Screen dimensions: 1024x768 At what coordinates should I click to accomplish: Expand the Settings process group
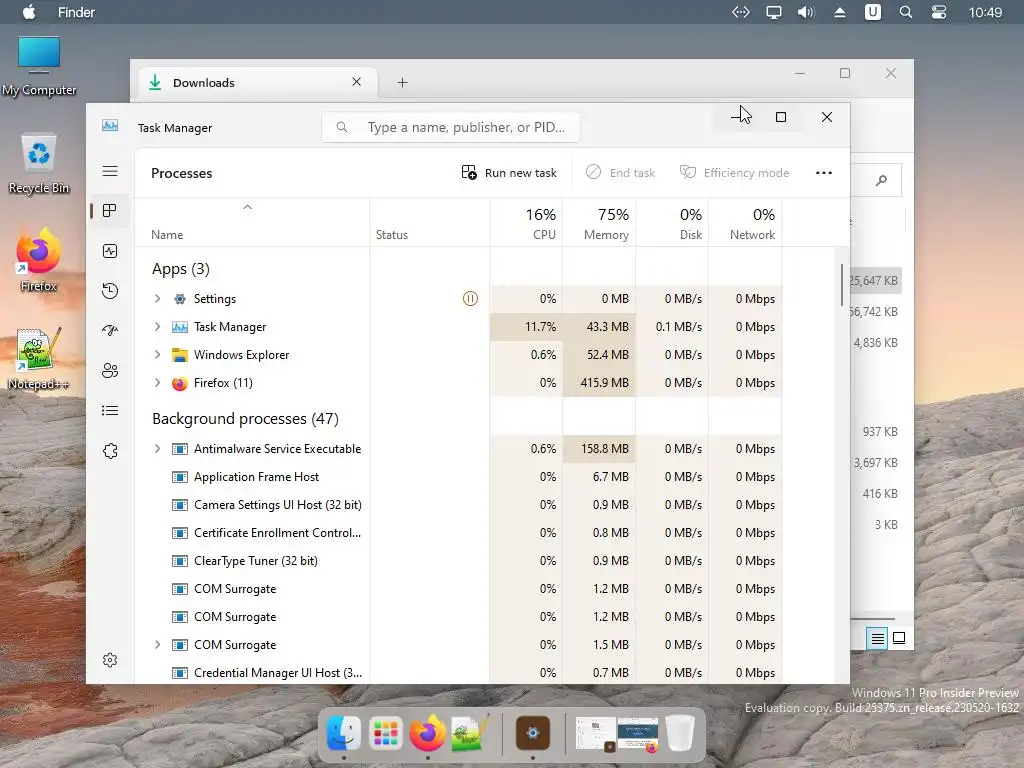157,298
